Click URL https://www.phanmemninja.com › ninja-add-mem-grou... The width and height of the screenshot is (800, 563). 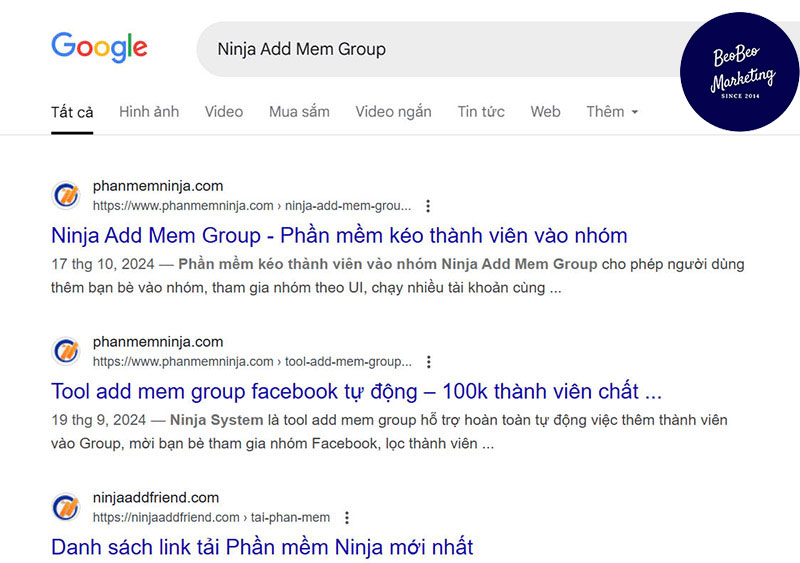(x=252, y=206)
